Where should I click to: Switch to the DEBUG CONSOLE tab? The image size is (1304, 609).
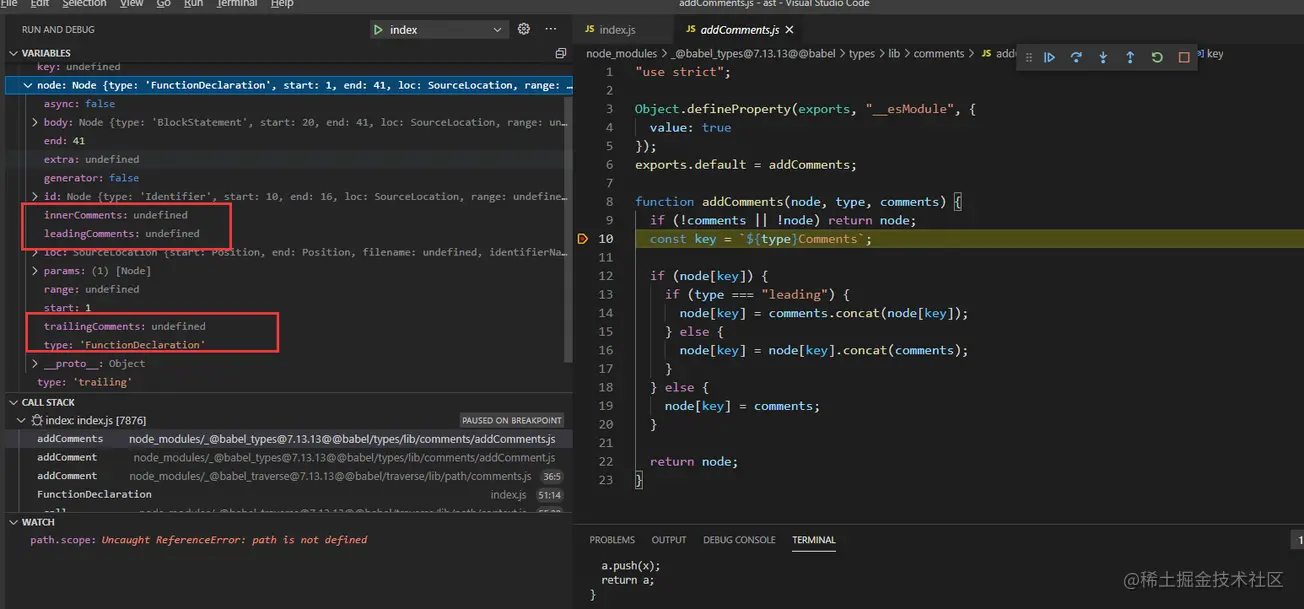click(739, 540)
